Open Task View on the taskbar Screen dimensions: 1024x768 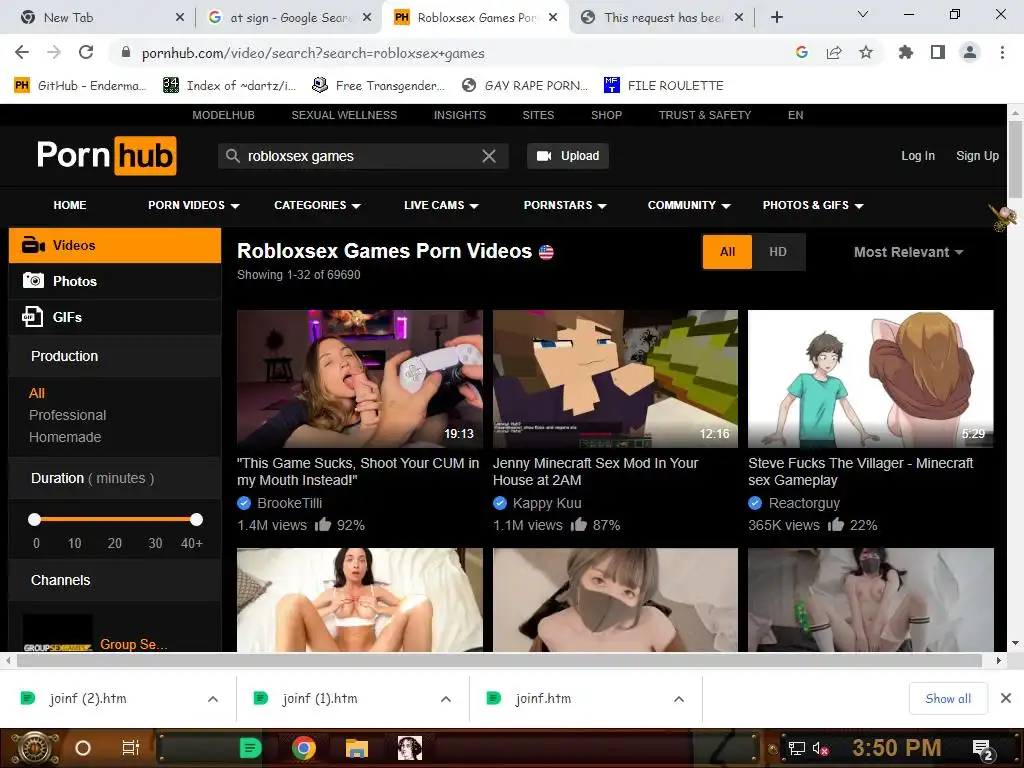[131, 748]
